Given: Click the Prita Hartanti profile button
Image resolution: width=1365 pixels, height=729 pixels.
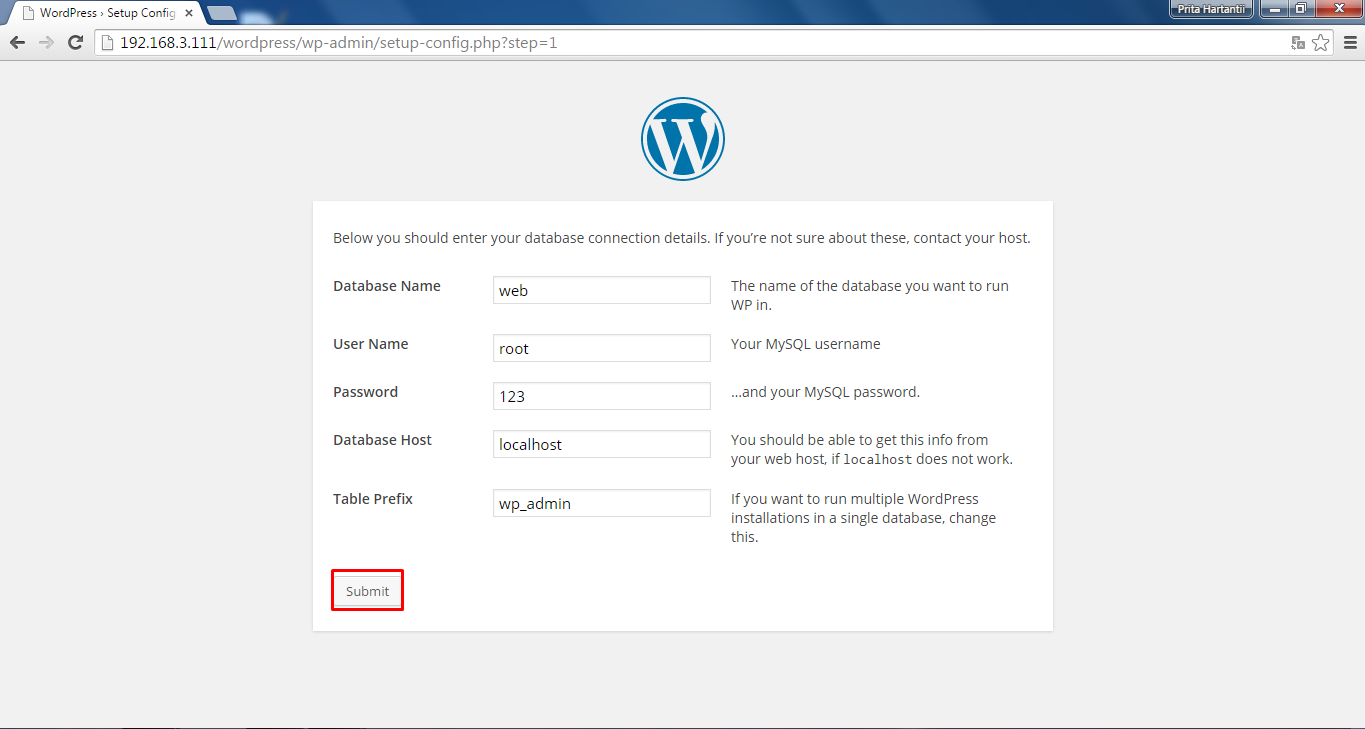Looking at the screenshot, I should pos(1211,9).
